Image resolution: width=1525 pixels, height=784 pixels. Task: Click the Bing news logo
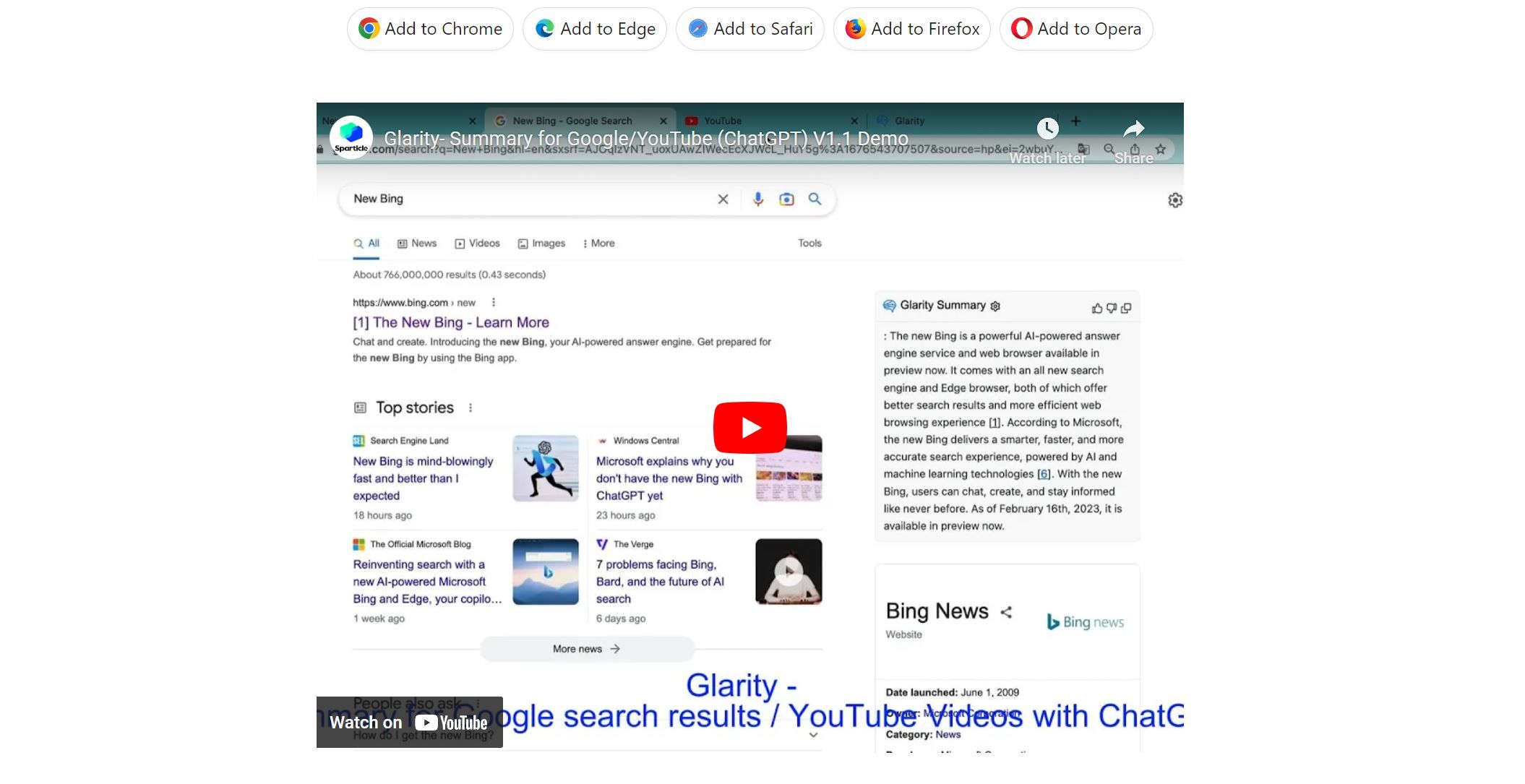tap(1086, 622)
